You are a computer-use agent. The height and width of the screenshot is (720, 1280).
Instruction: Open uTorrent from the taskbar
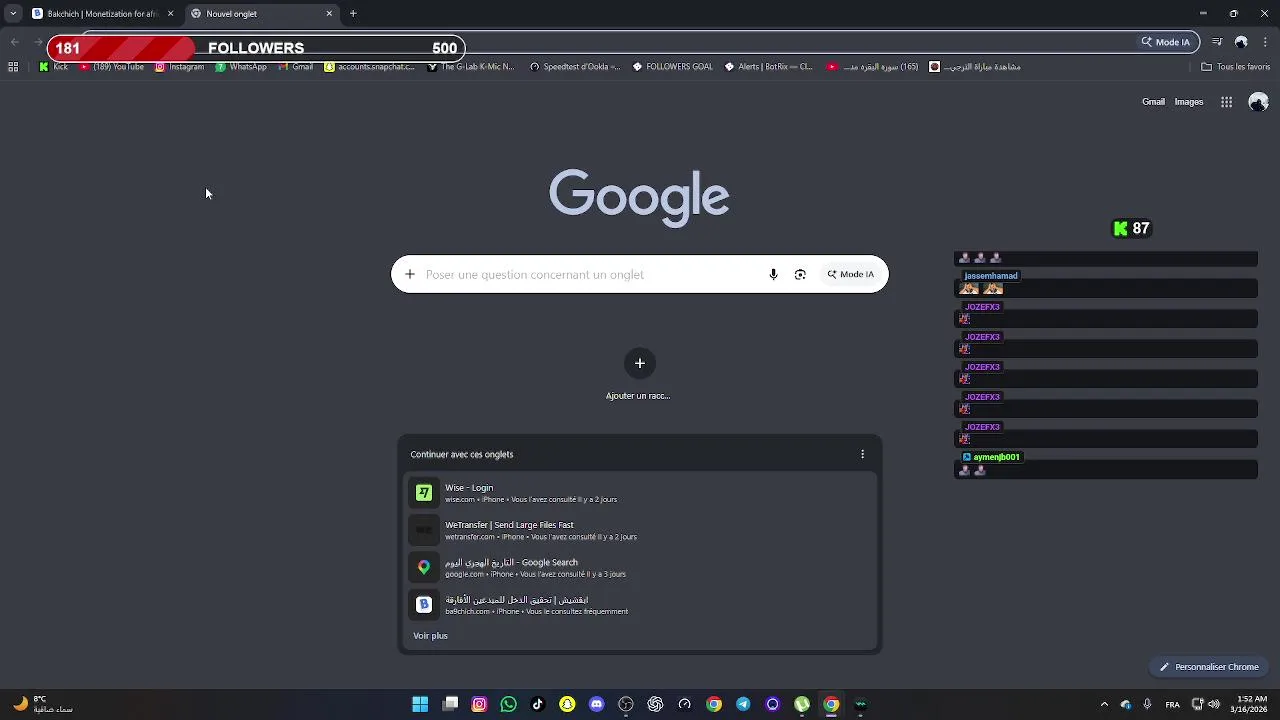click(x=802, y=704)
